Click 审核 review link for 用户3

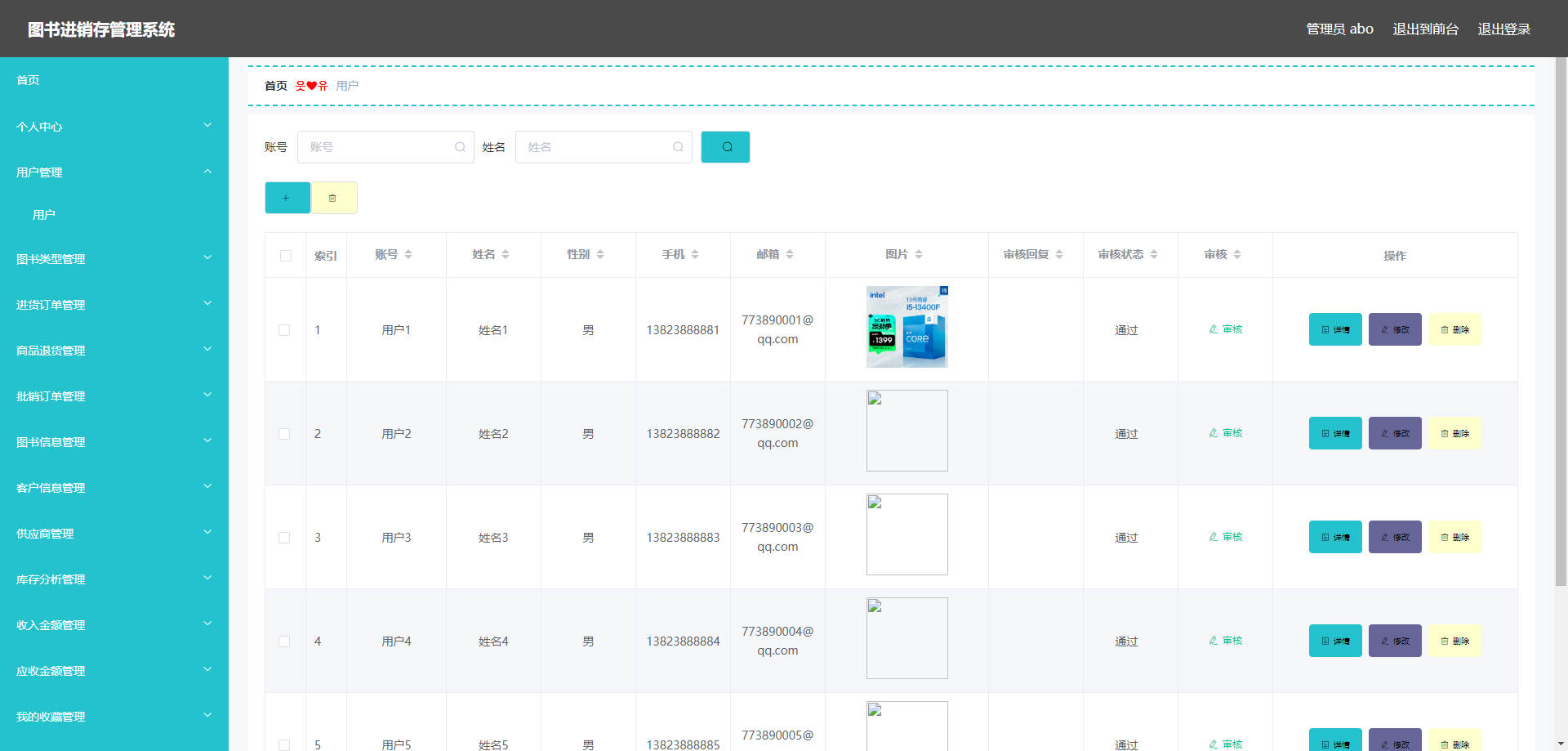[x=1226, y=537]
